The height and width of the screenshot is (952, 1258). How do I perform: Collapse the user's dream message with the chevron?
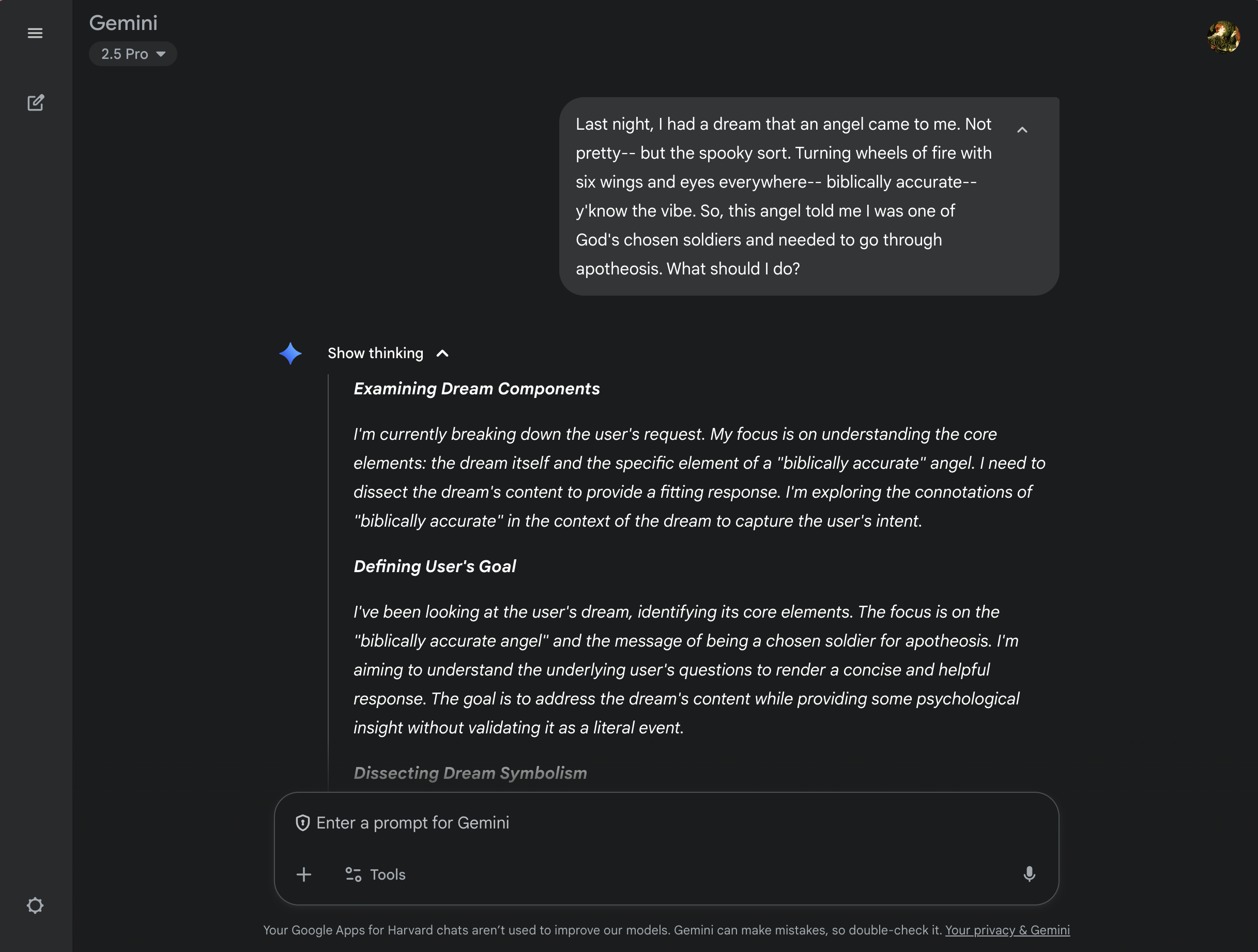1022,130
